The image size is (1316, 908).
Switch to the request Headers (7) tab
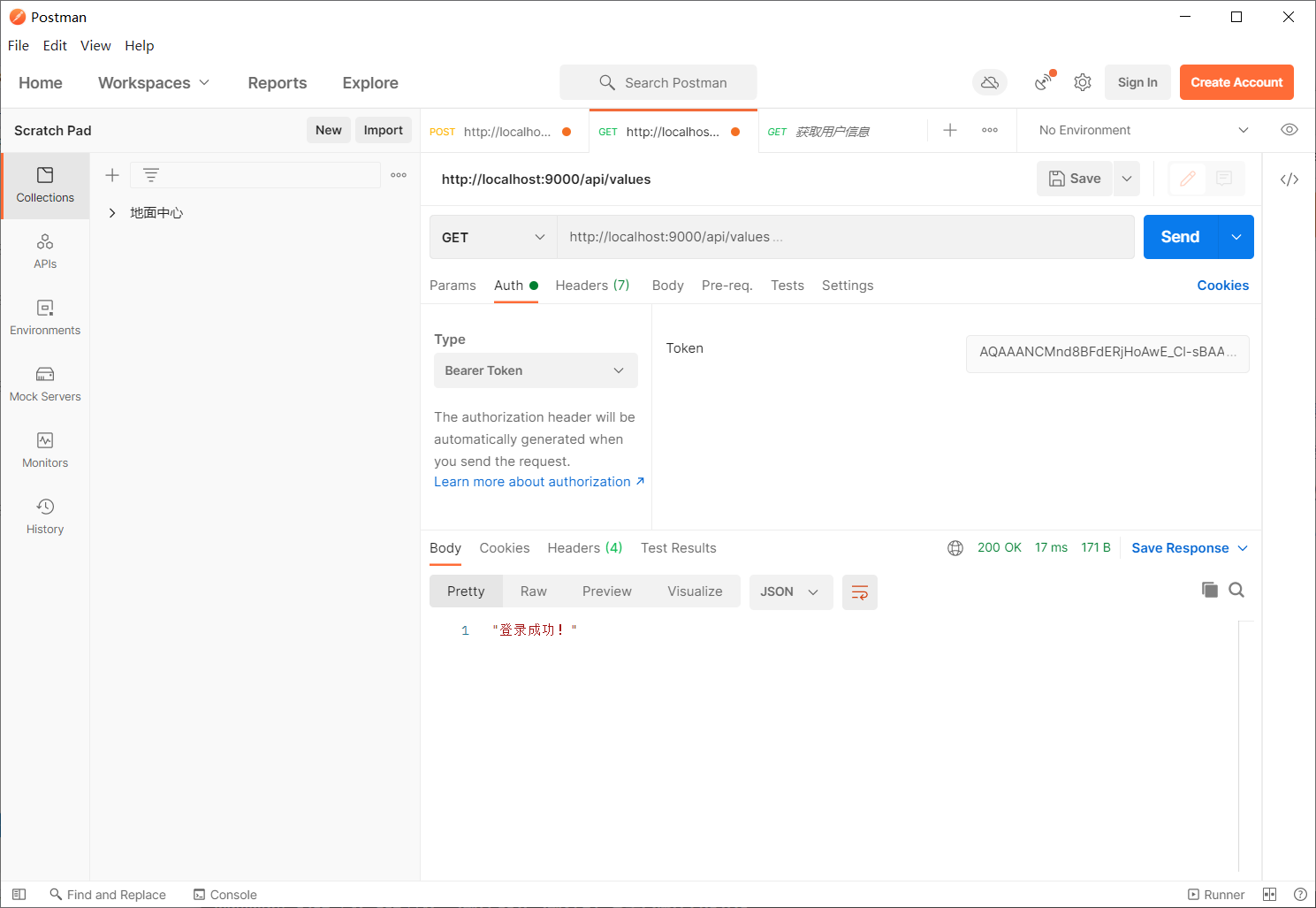[592, 286]
